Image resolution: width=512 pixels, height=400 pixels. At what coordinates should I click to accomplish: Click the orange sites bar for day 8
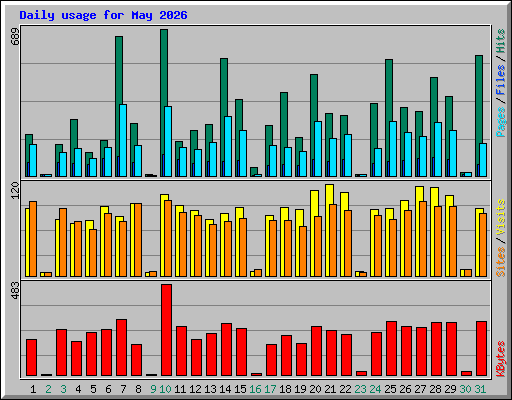tap(138, 240)
